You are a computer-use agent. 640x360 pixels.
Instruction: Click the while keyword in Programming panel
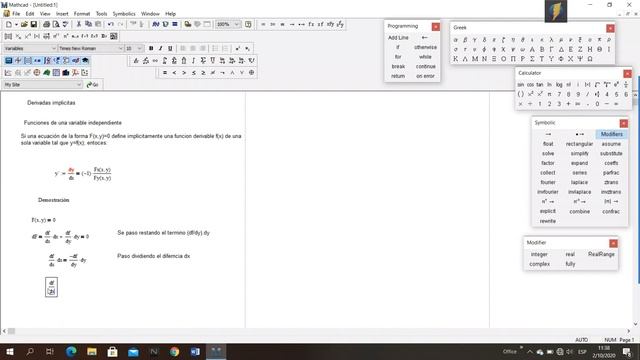(425, 57)
